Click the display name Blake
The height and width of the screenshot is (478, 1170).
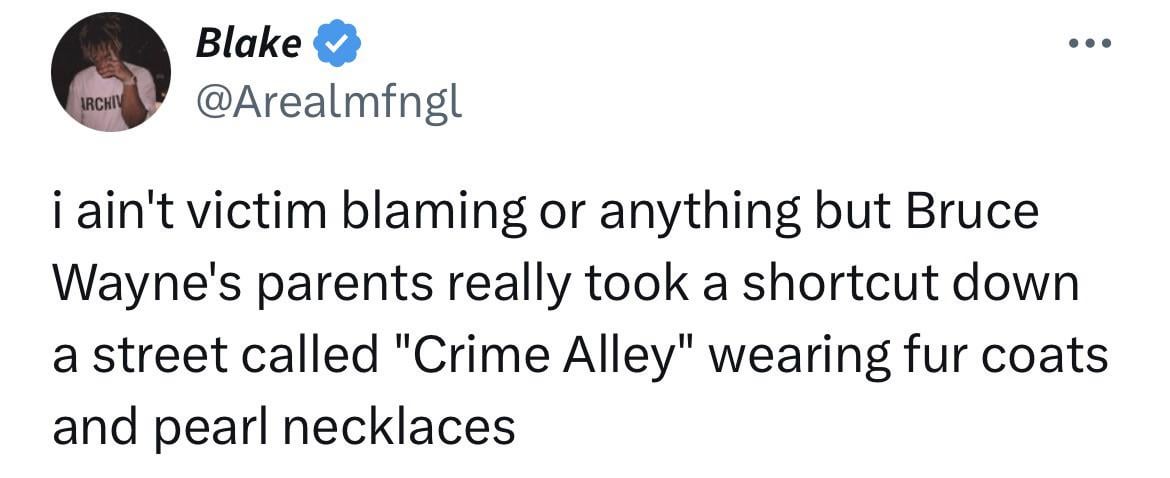coord(248,43)
